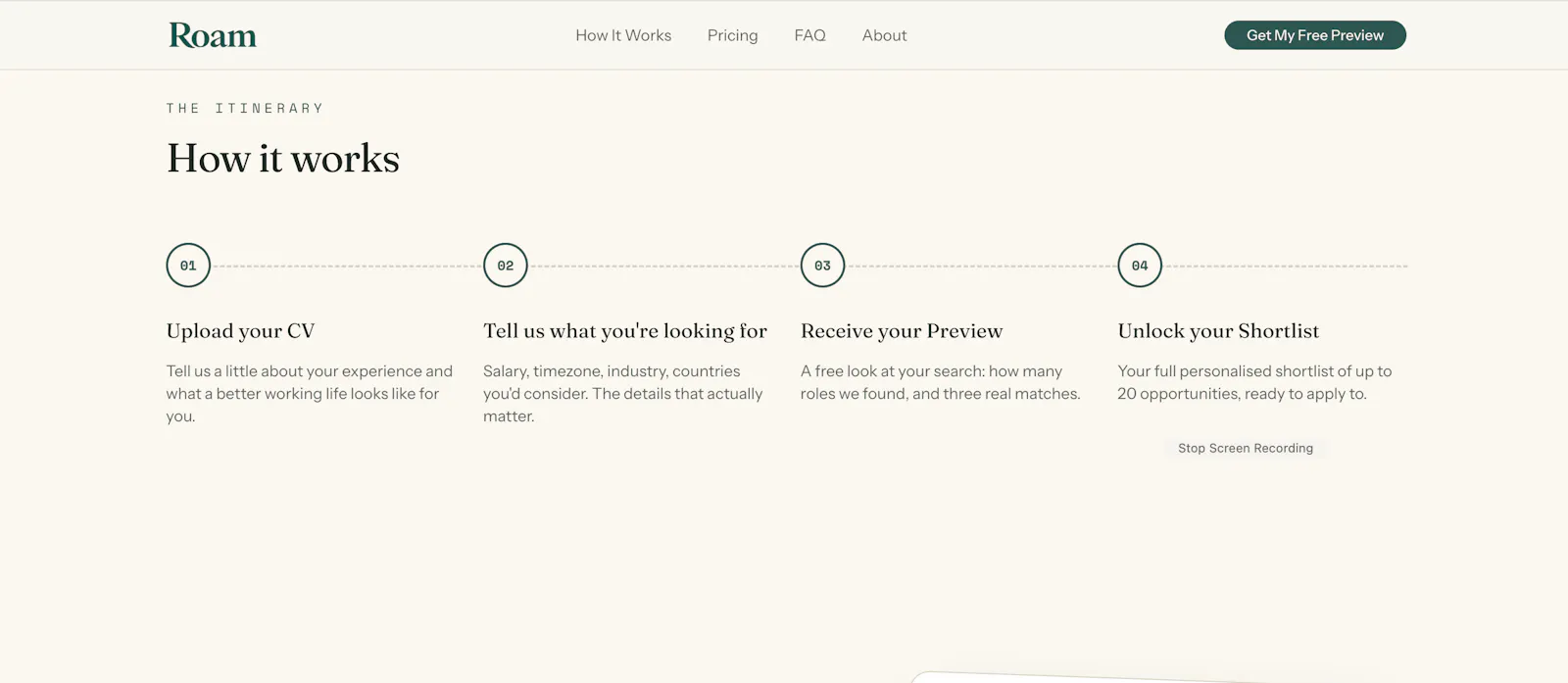
Task: Select 'Tell us what you're looking for' heading
Action: pos(625,331)
